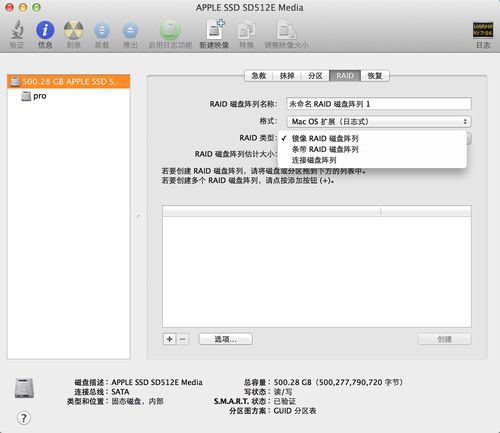This screenshot has height=433, width=500.
Task: Click the RAID members list column header
Action: (317, 211)
